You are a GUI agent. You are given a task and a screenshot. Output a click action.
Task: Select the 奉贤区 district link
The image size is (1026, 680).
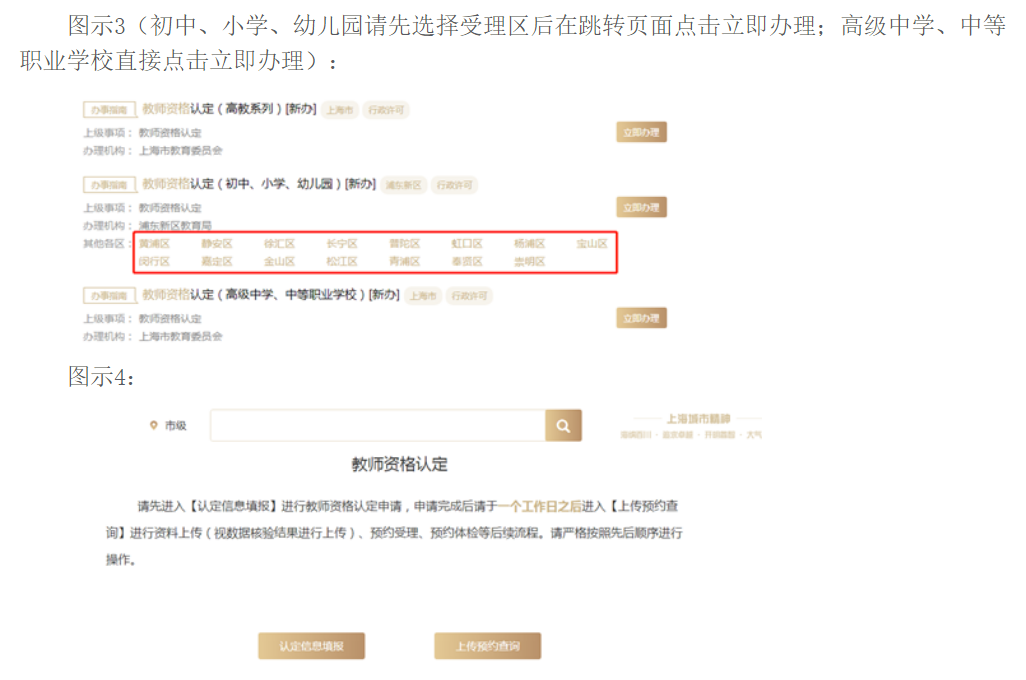click(x=467, y=261)
